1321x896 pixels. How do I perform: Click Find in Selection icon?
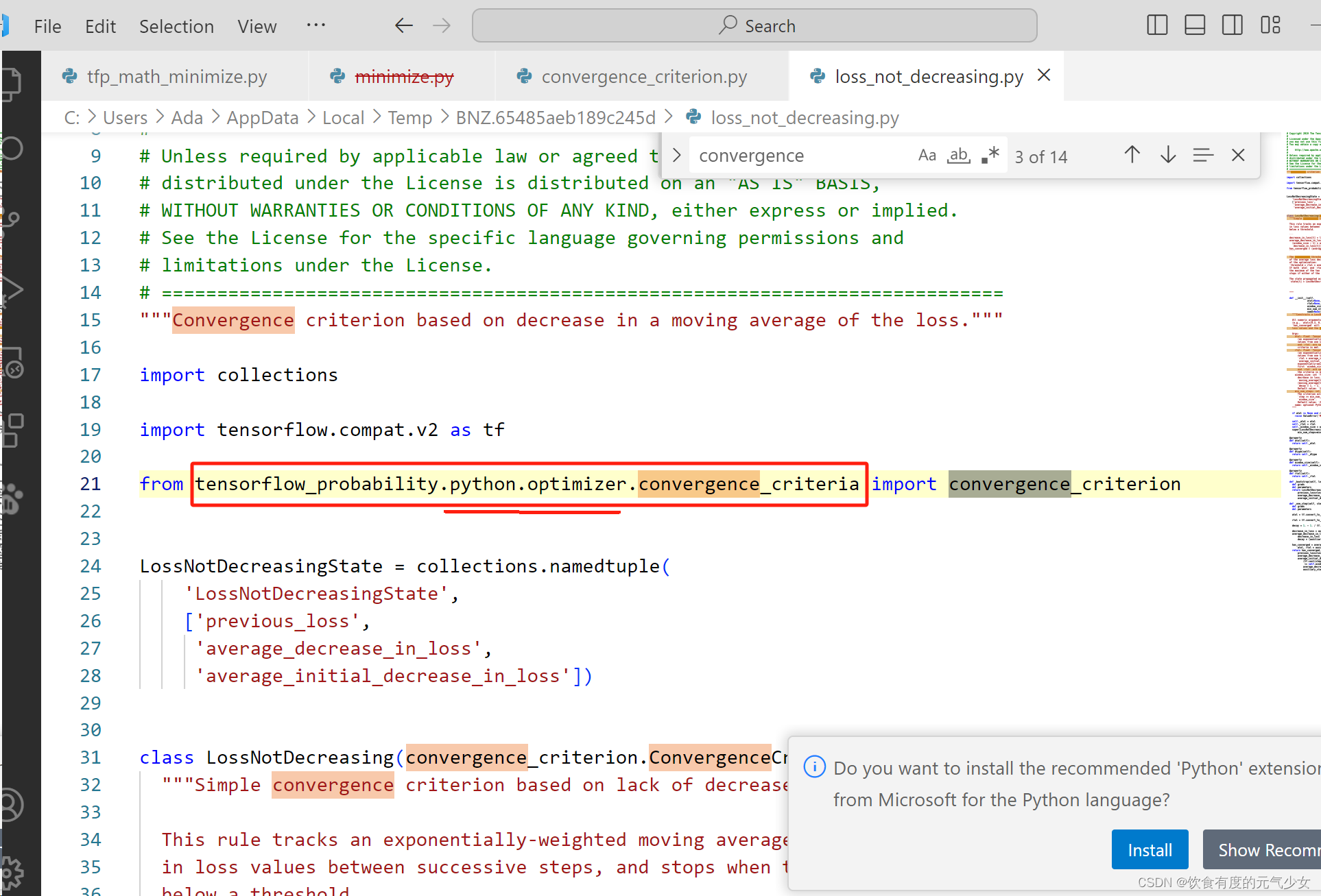point(1203,156)
